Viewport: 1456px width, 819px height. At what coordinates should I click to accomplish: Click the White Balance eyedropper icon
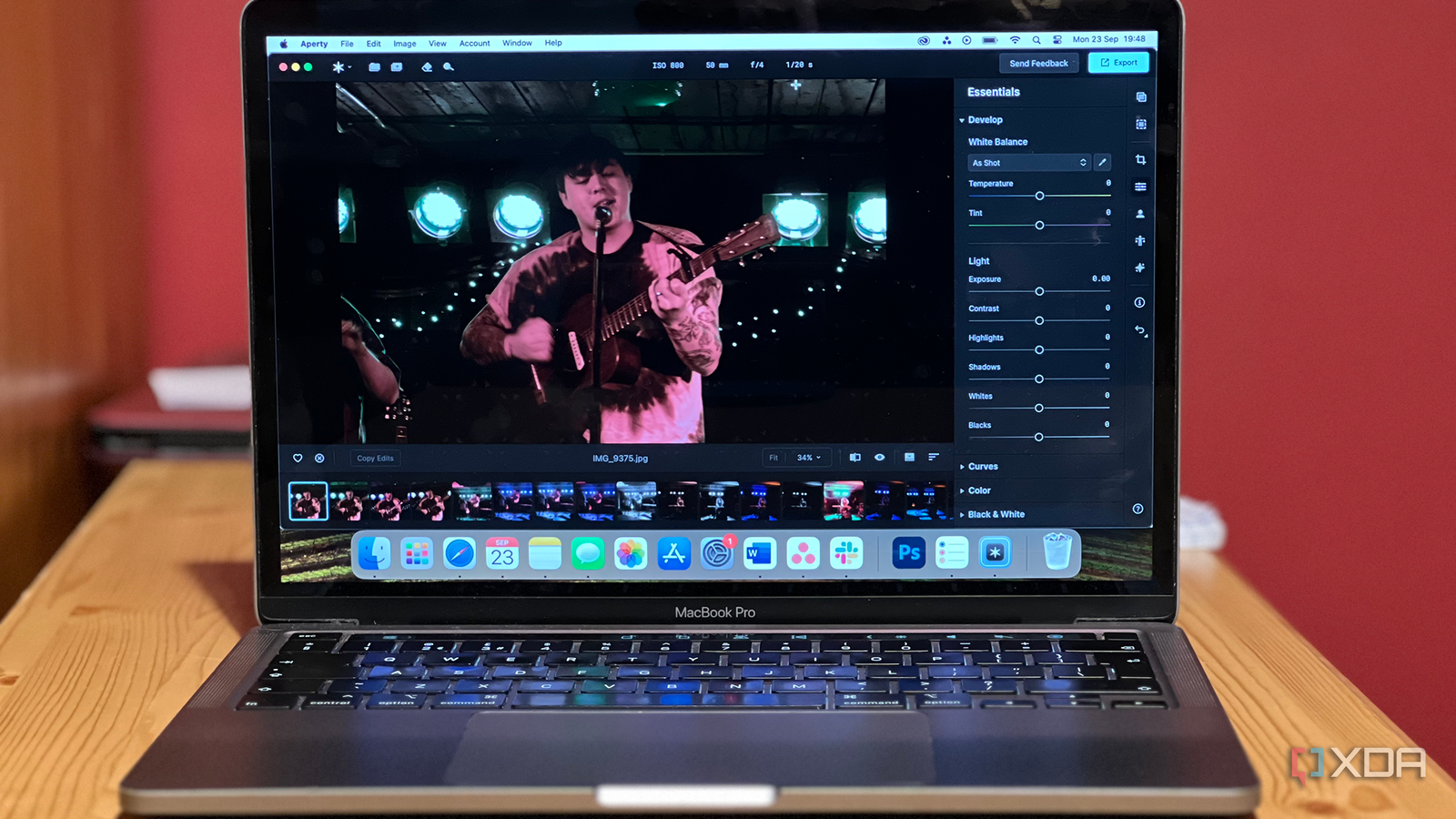coord(1102,162)
